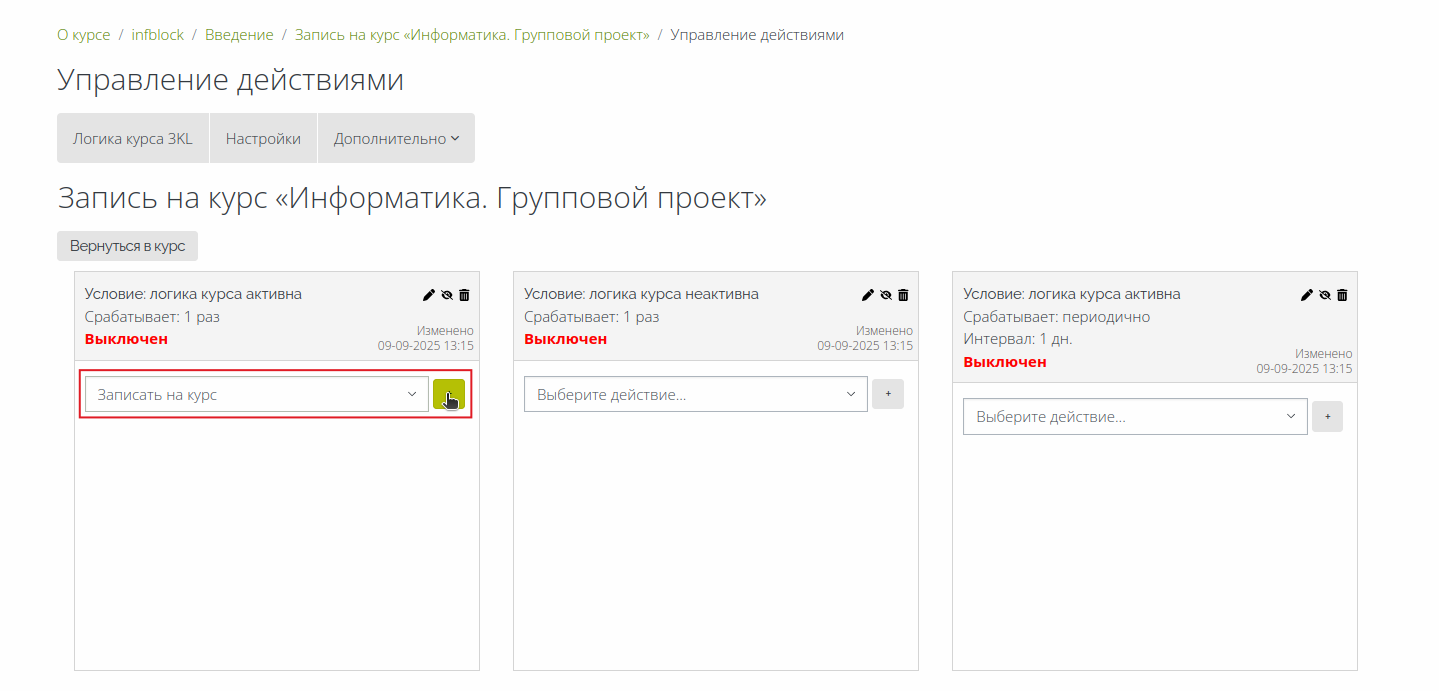Add action with plus button in middle card
Viewport: 1439px width, 691px height.
tap(887, 394)
